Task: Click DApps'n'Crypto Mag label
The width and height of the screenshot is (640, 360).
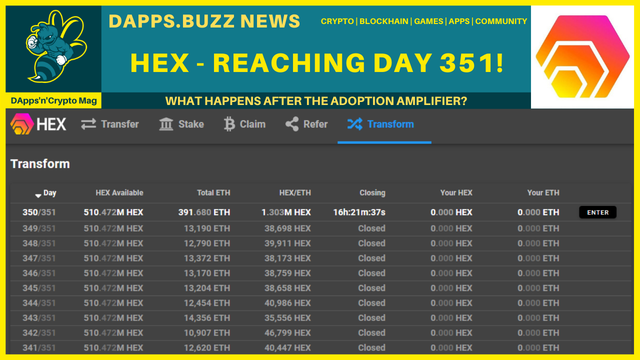Action: click(53, 101)
